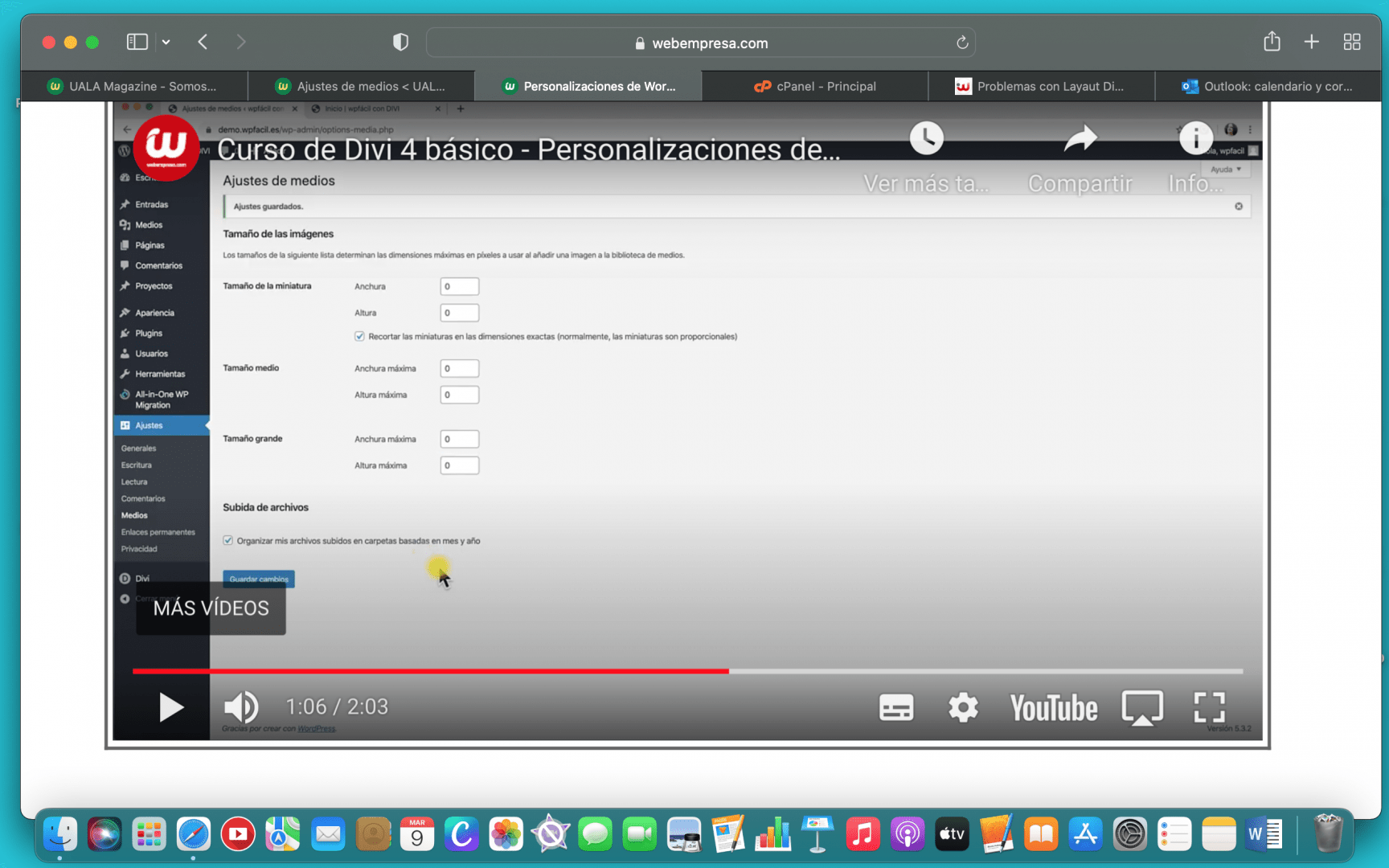Go back with the Safari back arrow
The width and height of the screenshot is (1389, 868).
(203, 42)
